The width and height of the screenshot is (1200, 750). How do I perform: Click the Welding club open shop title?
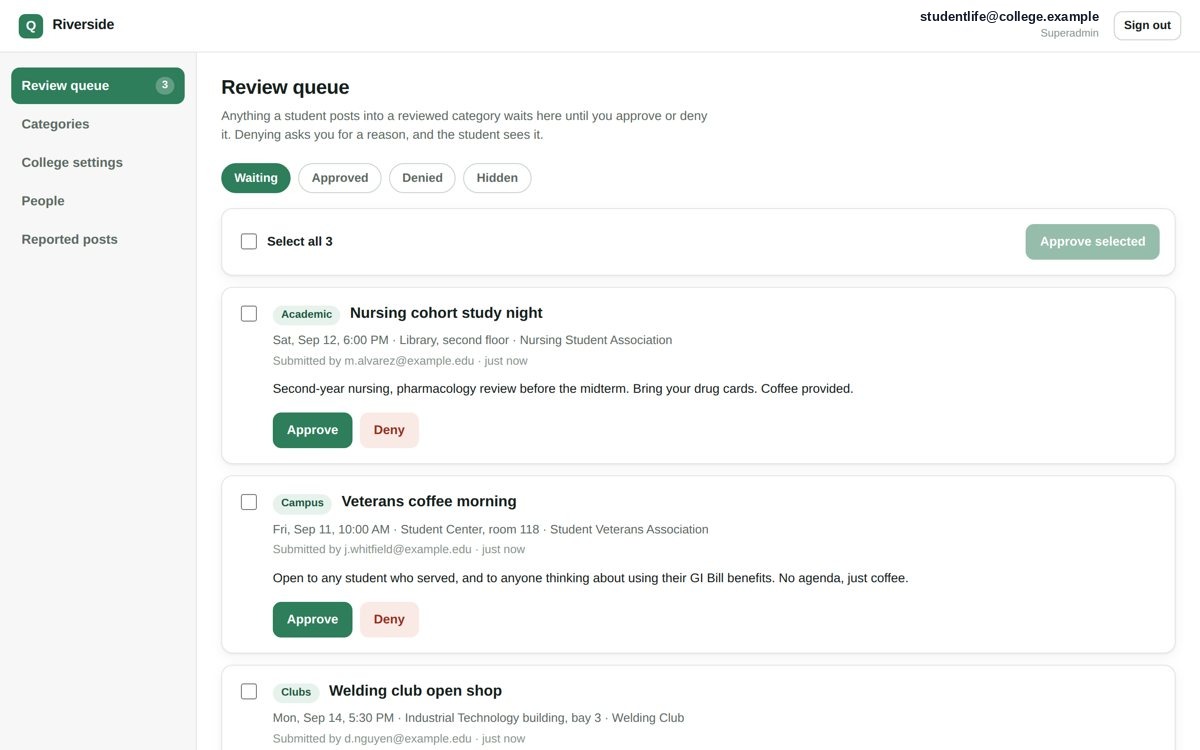[415, 691]
